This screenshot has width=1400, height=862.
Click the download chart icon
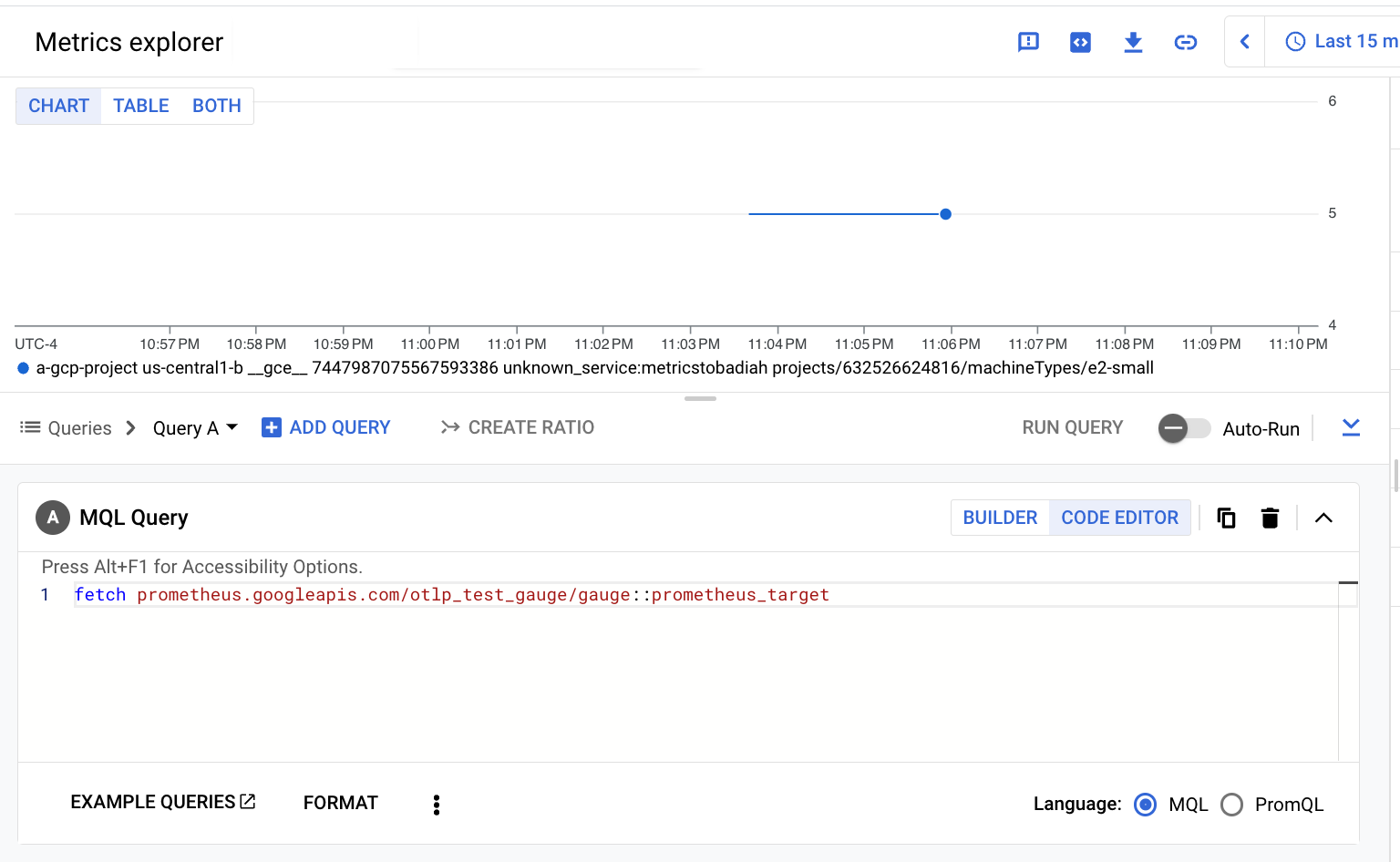coord(1133,42)
